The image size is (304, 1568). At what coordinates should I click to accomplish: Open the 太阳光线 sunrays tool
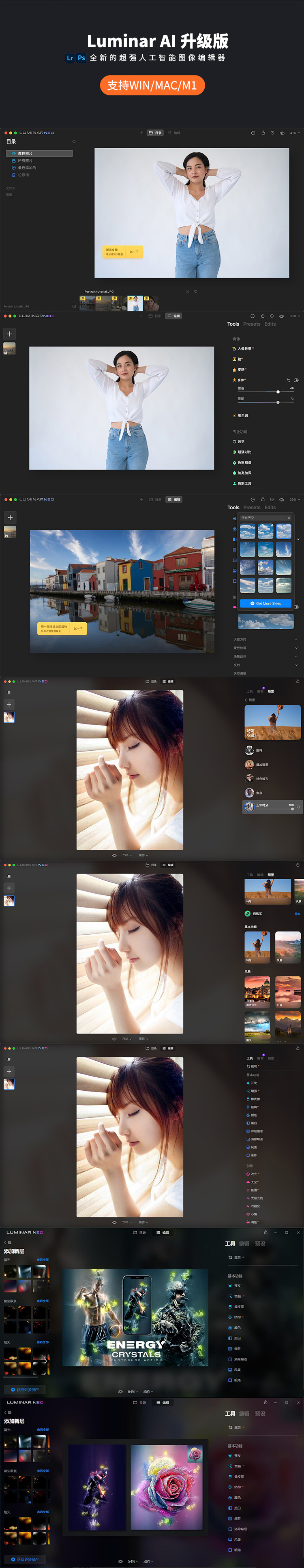[255, 1198]
